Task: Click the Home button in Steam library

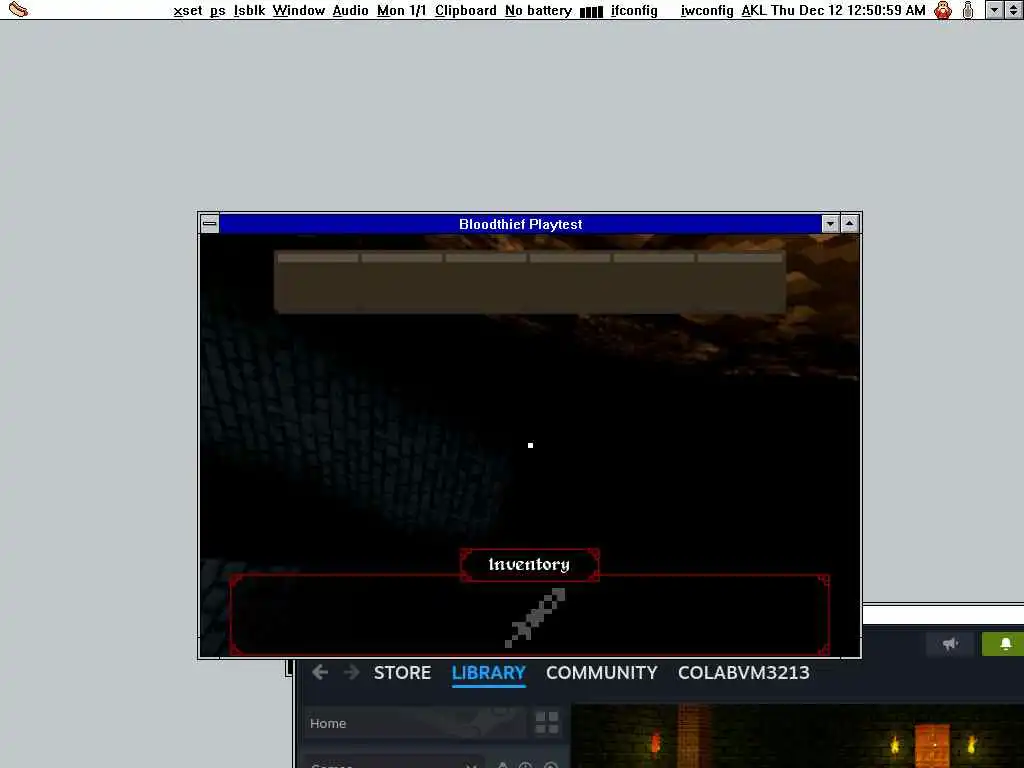Action: pyautogui.click(x=414, y=723)
